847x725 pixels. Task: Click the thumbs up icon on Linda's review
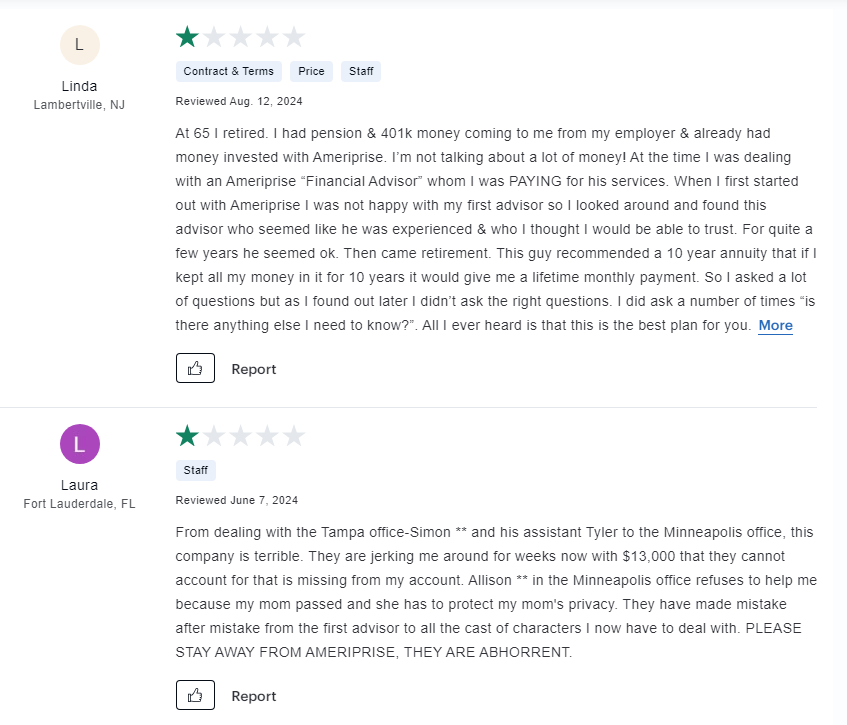[195, 368]
